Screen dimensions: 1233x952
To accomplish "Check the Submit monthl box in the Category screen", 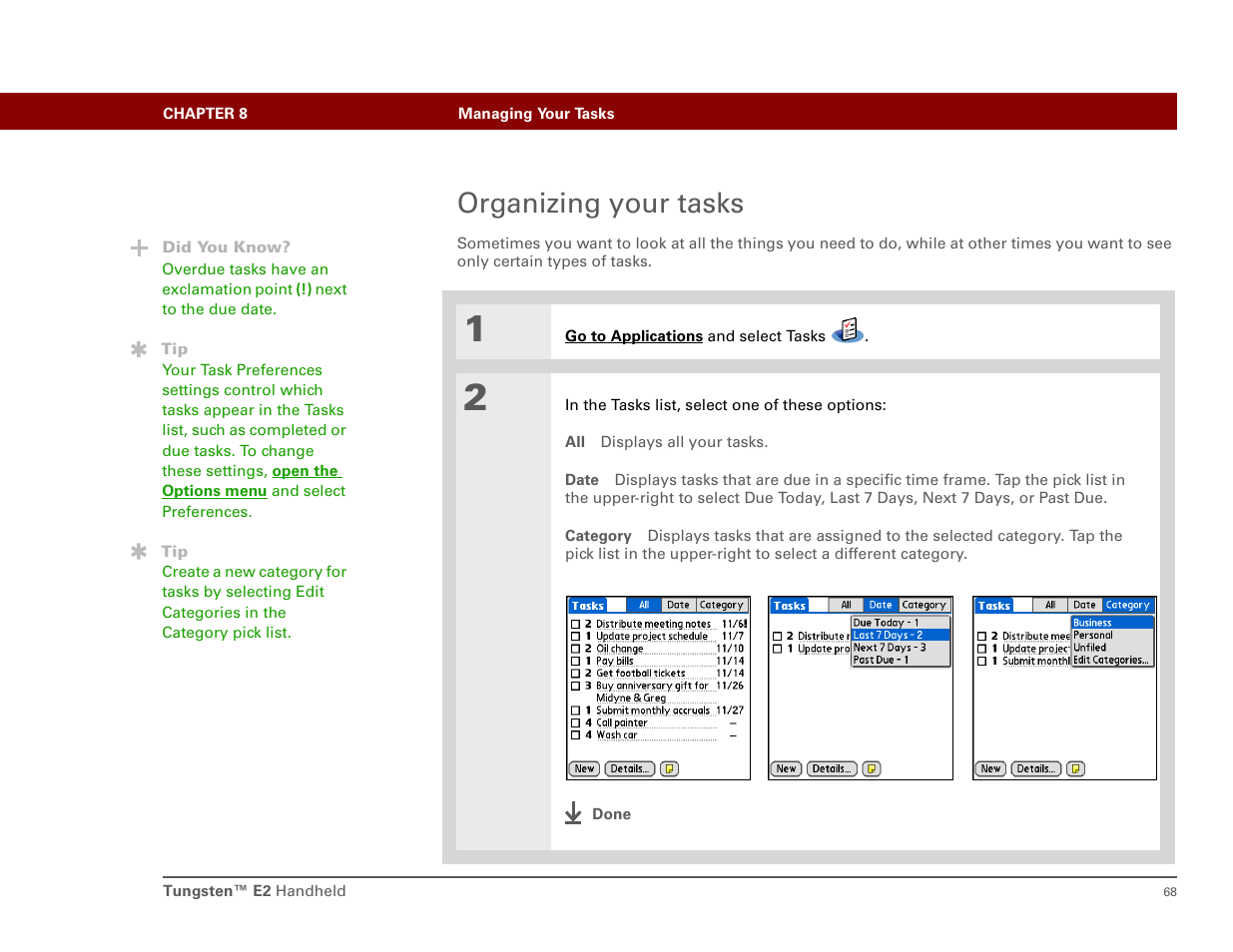I will pos(981,661).
